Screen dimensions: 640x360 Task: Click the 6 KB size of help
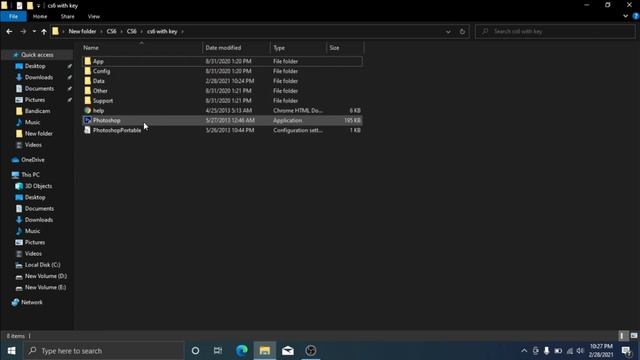[355, 110]
